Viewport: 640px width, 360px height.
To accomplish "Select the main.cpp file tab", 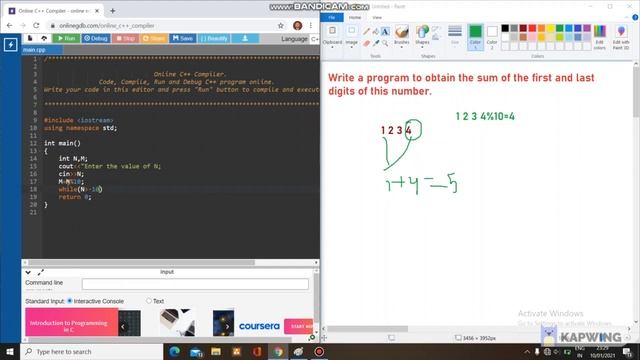I will click(42, 50).
